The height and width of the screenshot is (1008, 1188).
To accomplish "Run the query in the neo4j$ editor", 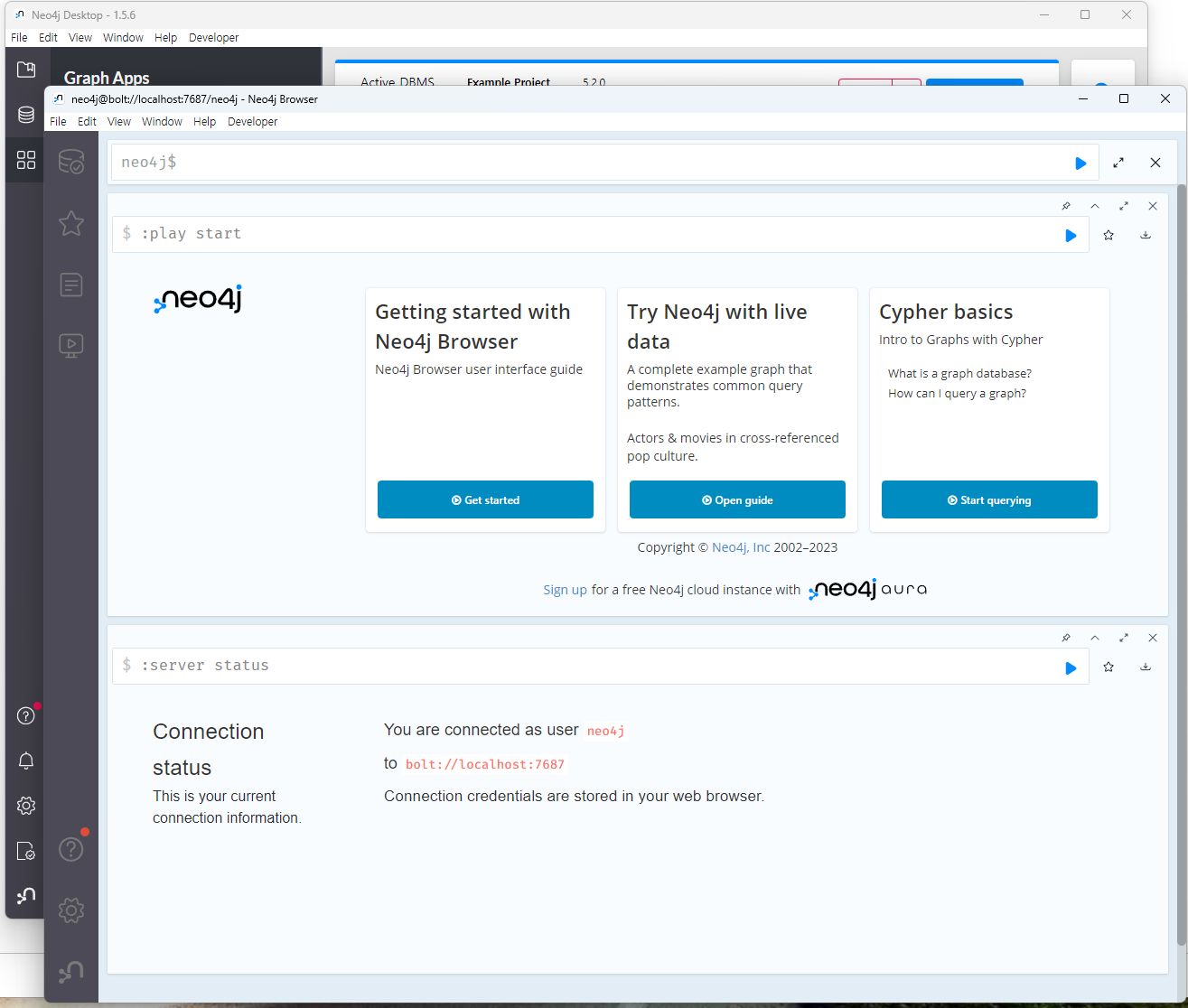I will click(1080, 163).
